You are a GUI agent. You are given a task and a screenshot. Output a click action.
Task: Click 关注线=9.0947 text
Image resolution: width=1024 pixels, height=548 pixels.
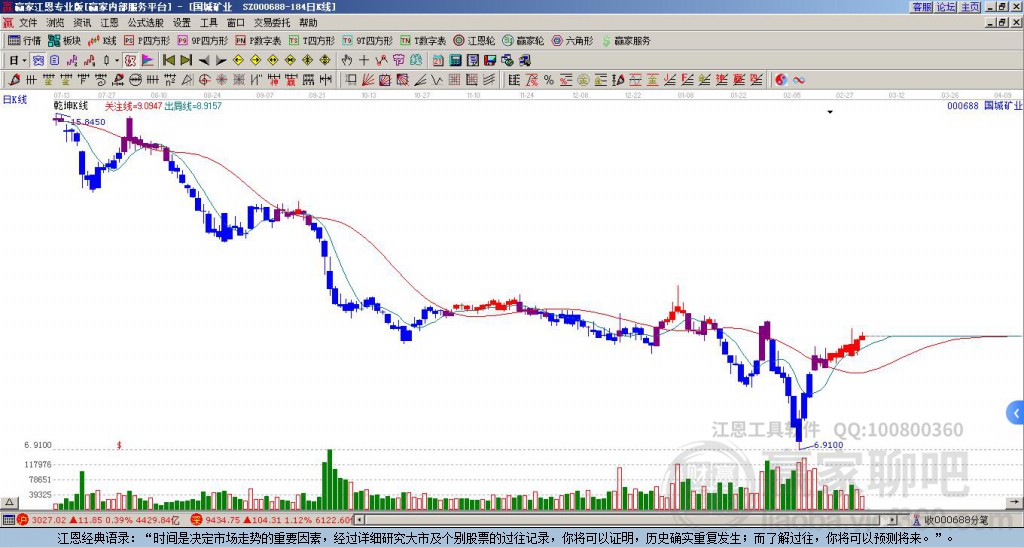click(x=133, y=106)
